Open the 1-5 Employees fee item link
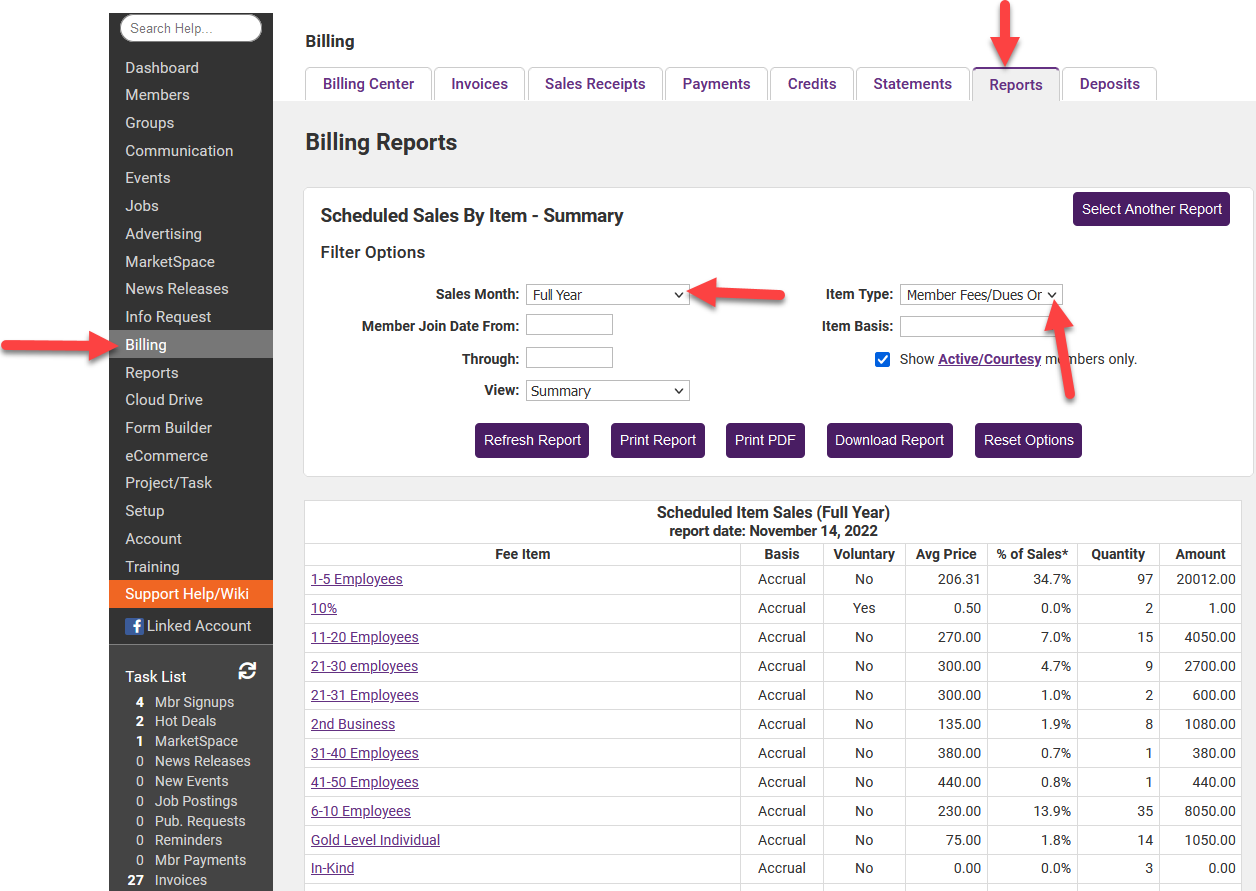 356,579
